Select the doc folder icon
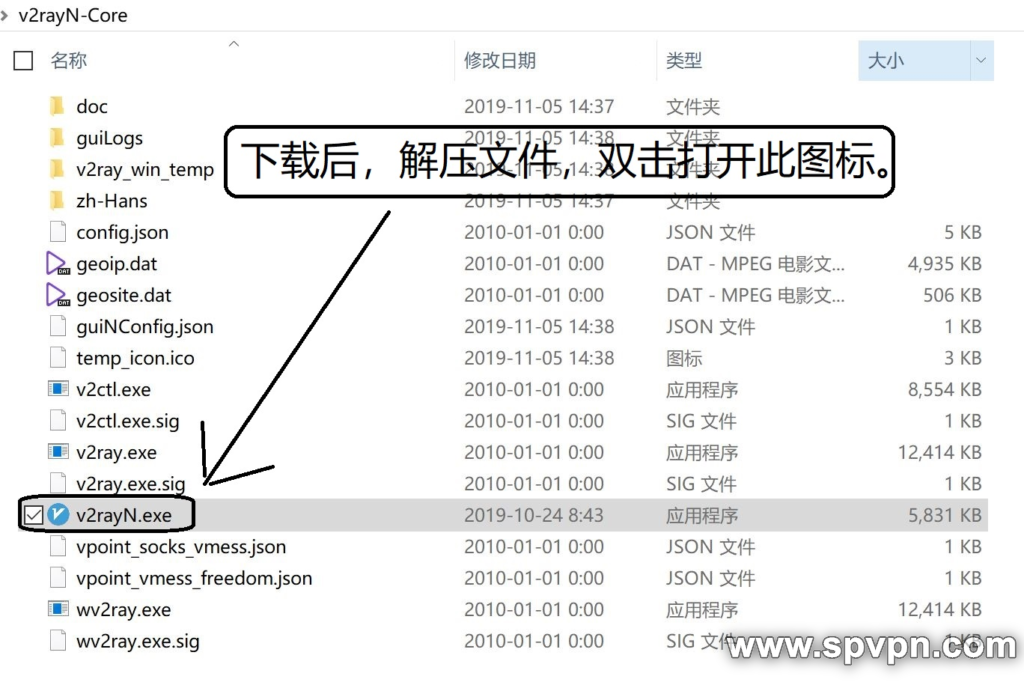The width and height of the screenshot is (1024, 682). click(x=58, y=106)
